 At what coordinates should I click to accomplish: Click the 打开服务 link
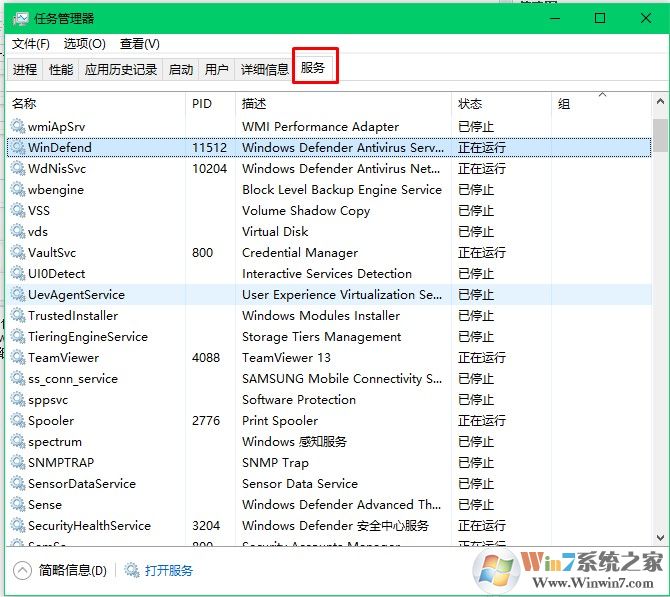pyautogui.click(x=169, y=570)
